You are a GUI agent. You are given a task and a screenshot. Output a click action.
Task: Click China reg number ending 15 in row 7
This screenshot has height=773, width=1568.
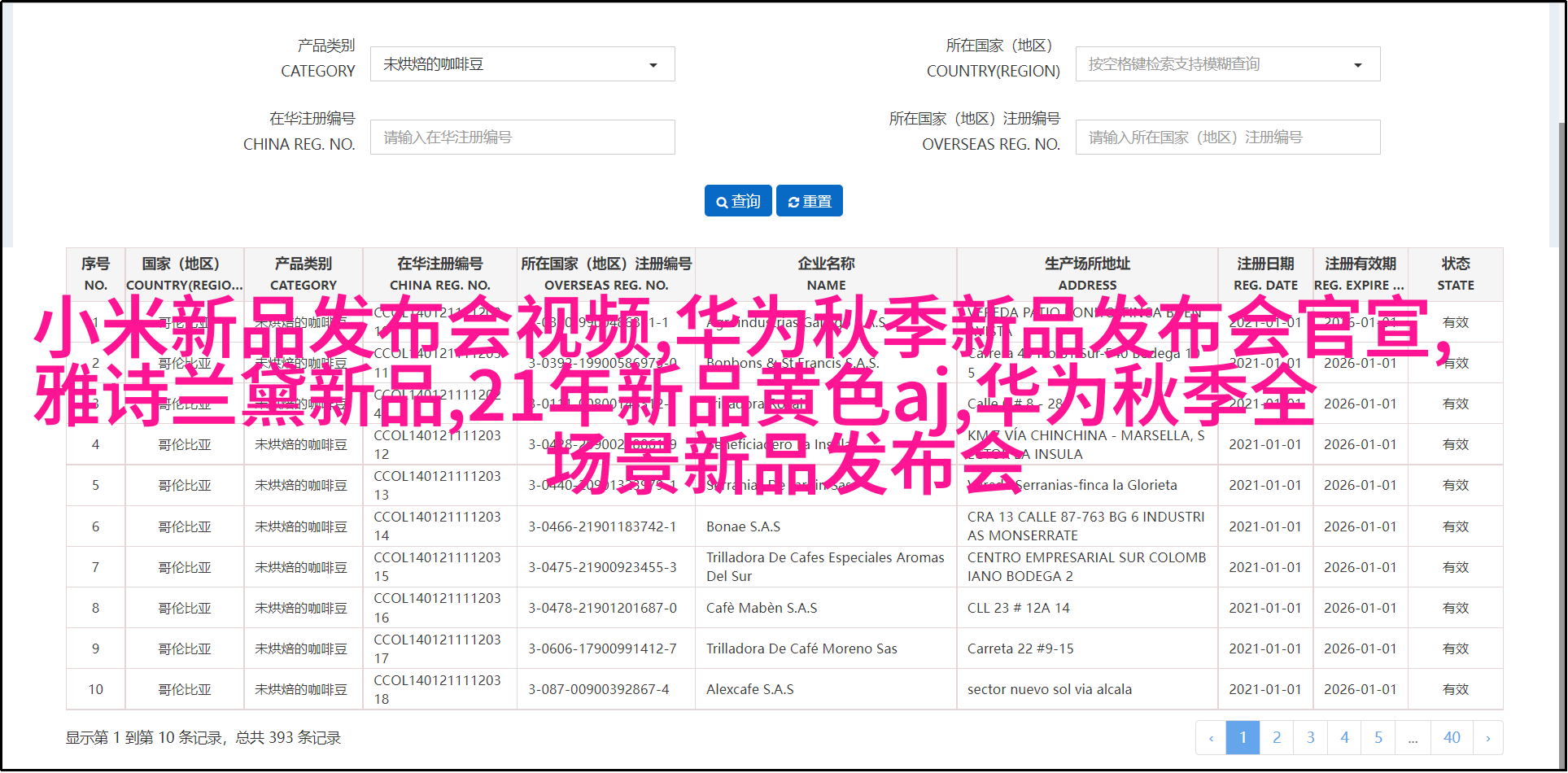pyautogui.click(x=438, y=566)
